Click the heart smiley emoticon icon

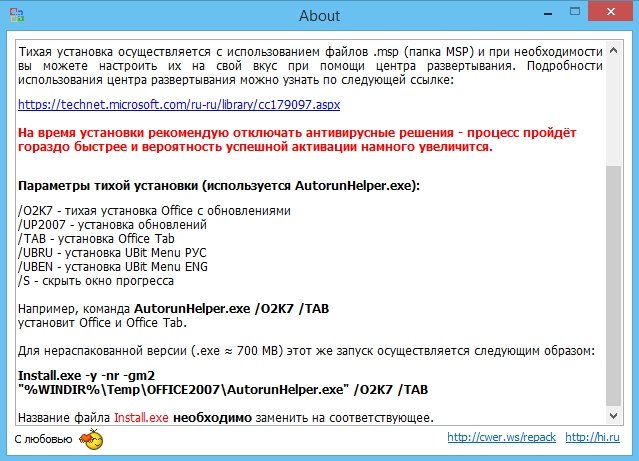pyautogui.click(x=92, y=439)
